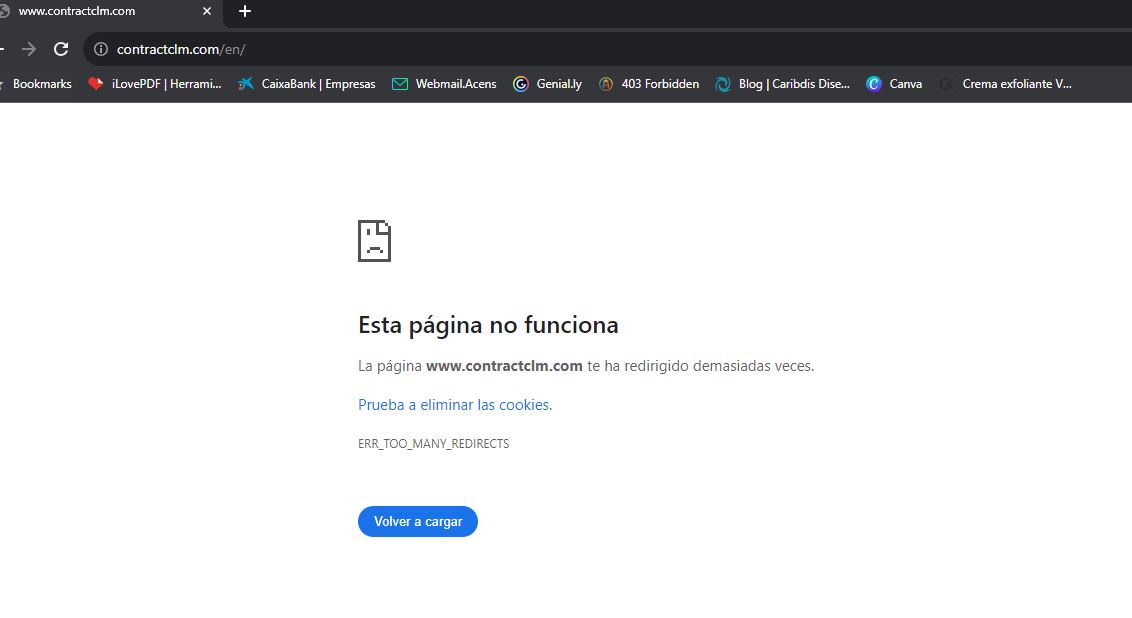Screen dimensions: 1132x618
Task: Click the 'Esta página no funciona' heading
Action: (x=488, y=325)
